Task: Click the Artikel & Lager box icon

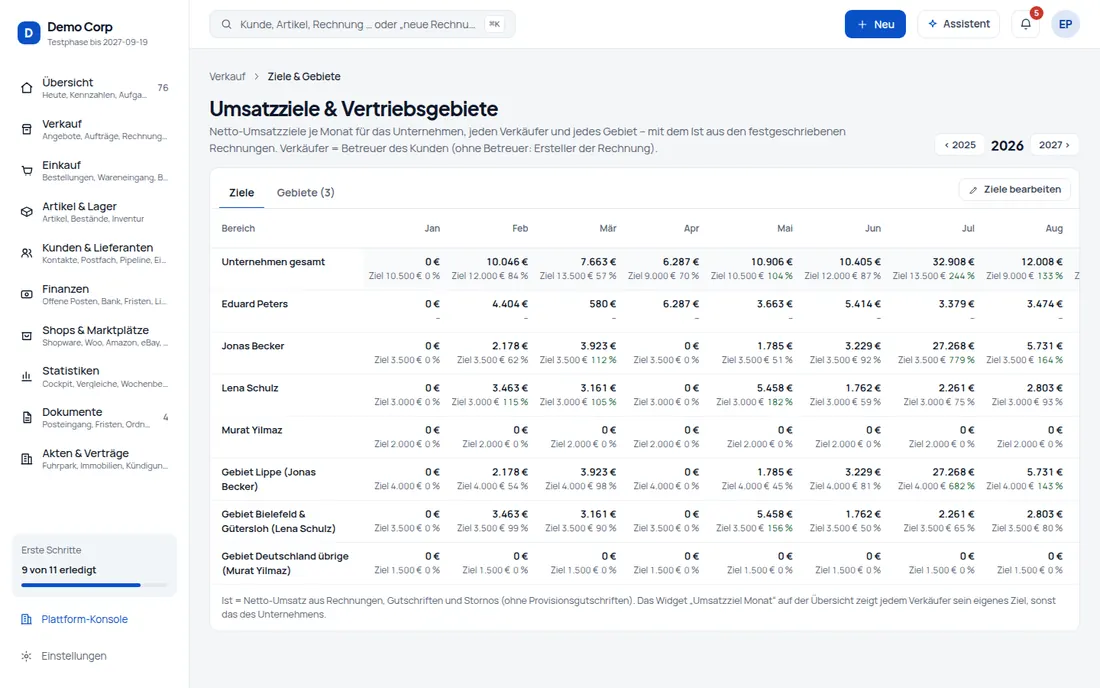Action: [x=27, y=212]
